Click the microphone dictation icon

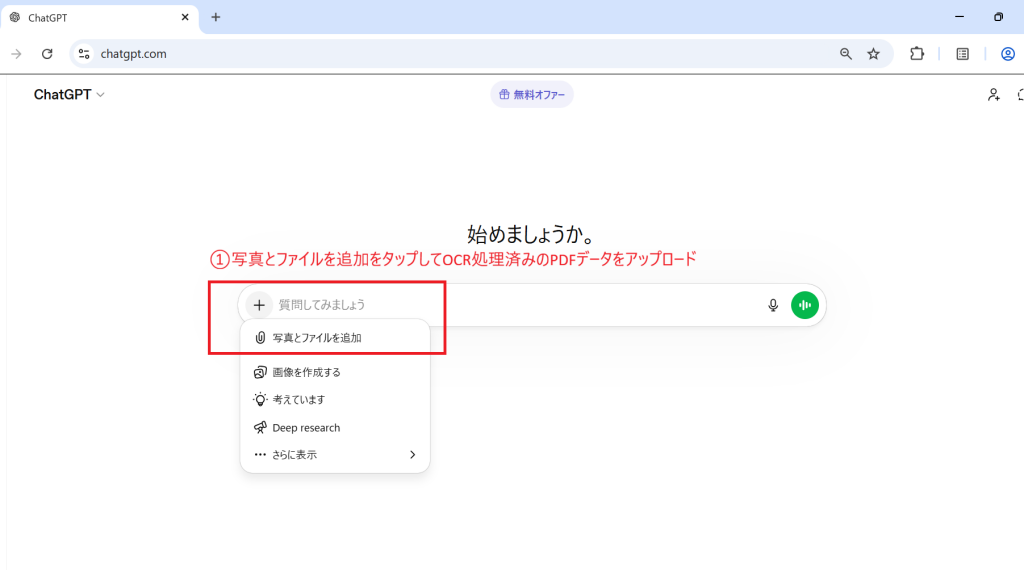click(x=773, y=305)
